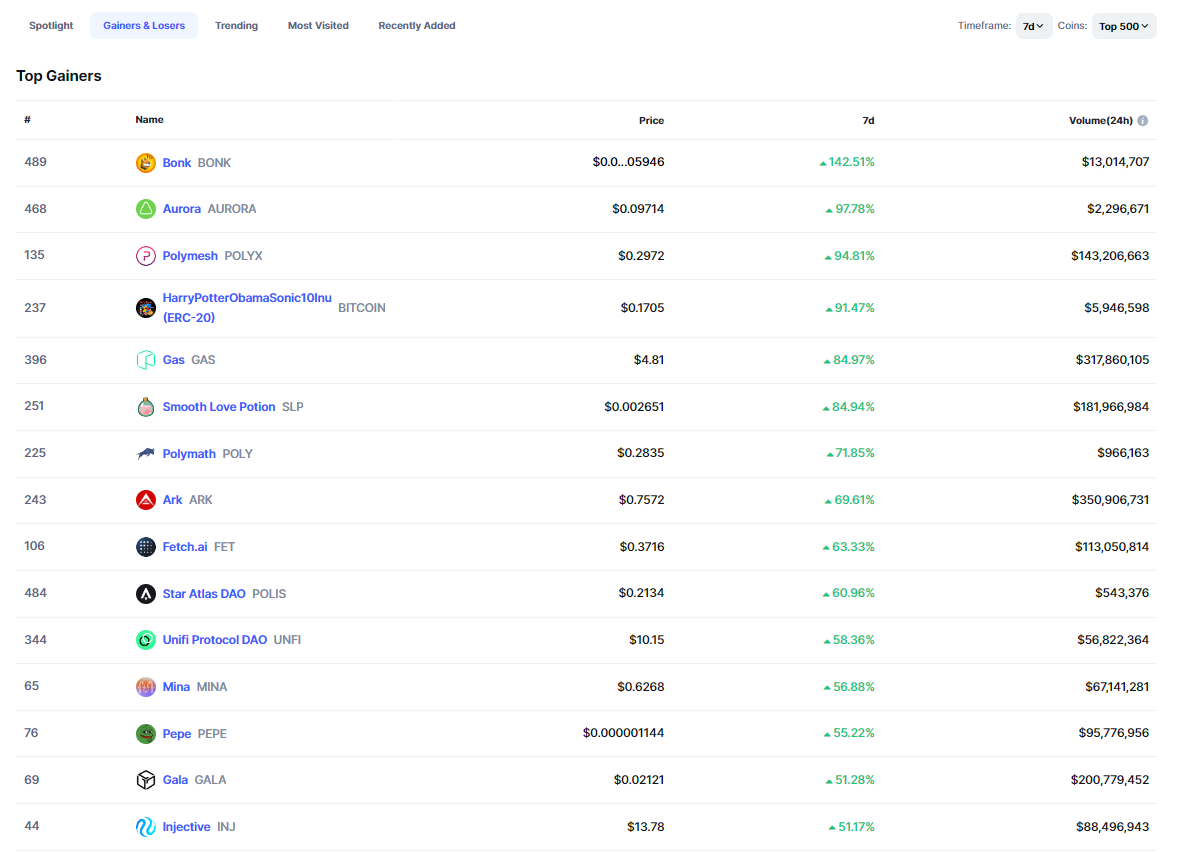Viewport: 1178px width, 852px height.
Task: Click the Smooth Love Potion icon
Action: (146, 407)
